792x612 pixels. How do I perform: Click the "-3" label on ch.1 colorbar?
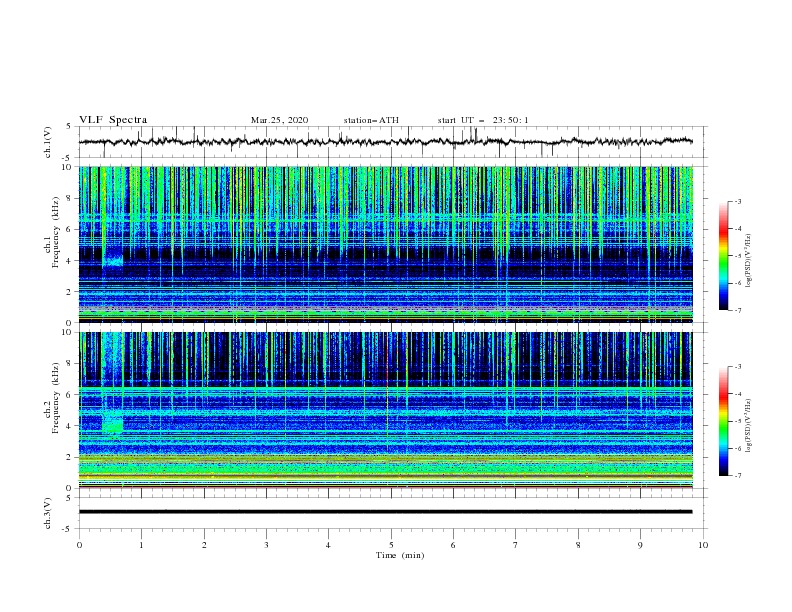point(737,201)
